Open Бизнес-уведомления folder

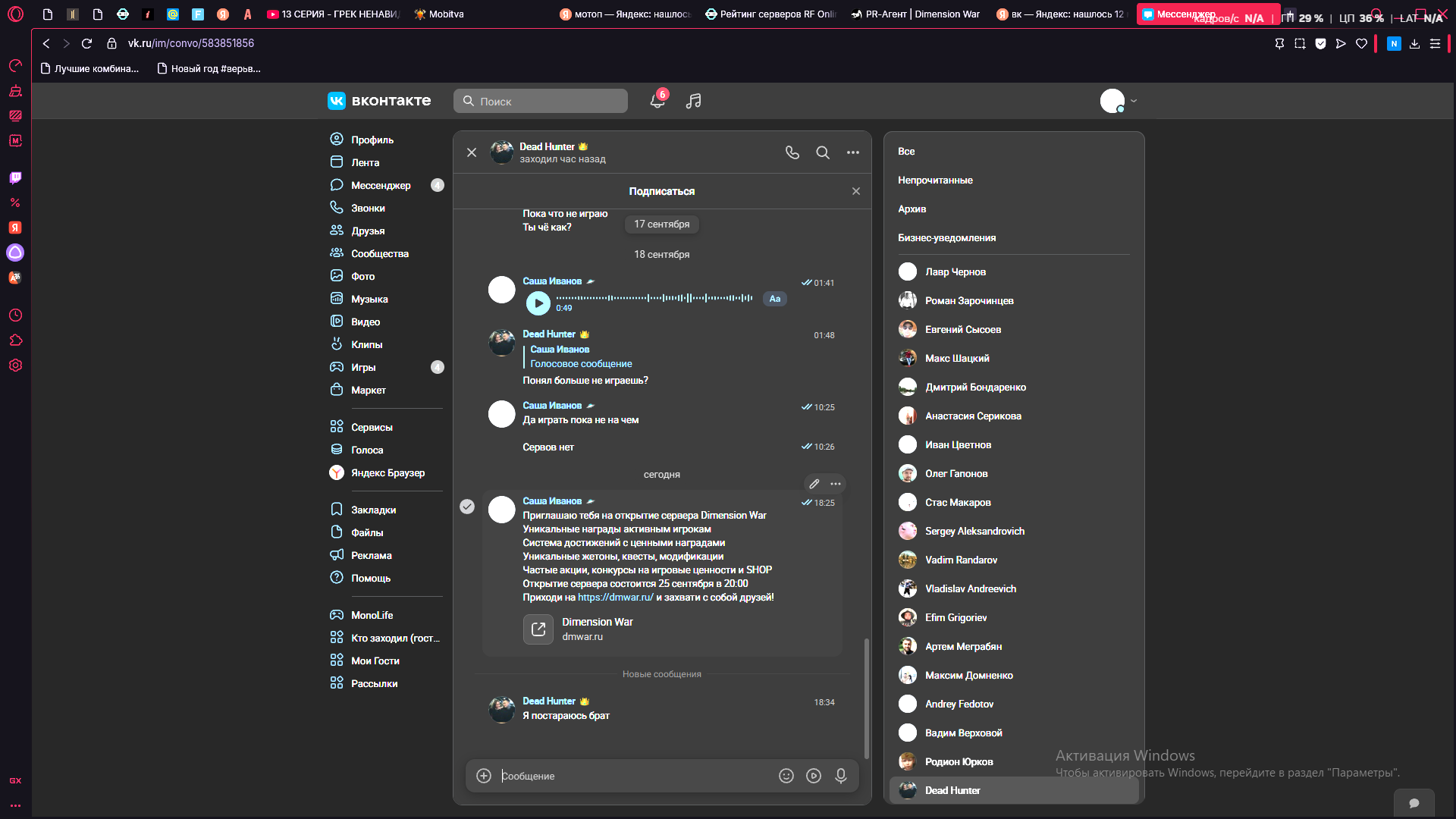pos(946,238)
